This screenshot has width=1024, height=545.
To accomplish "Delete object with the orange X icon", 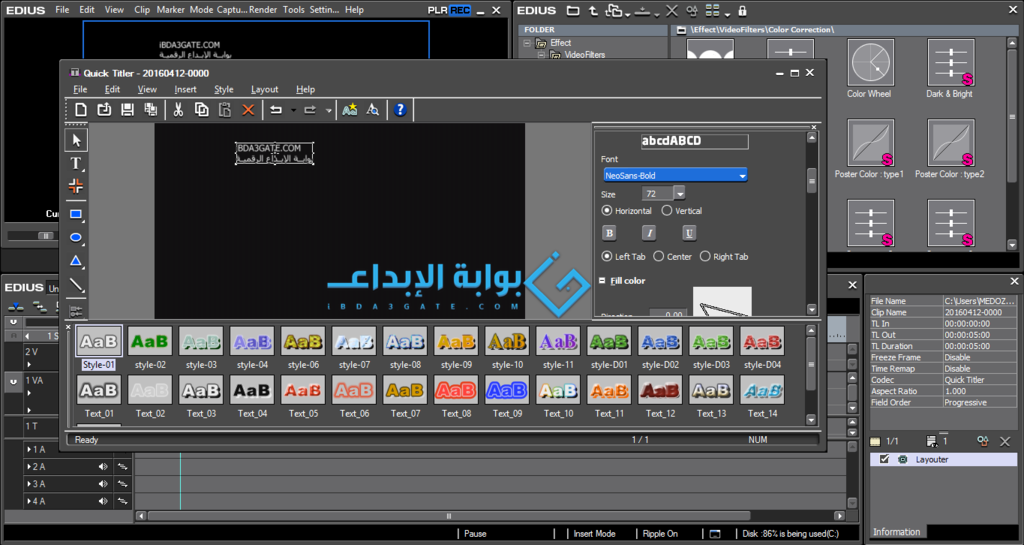I will pos(248,110).
